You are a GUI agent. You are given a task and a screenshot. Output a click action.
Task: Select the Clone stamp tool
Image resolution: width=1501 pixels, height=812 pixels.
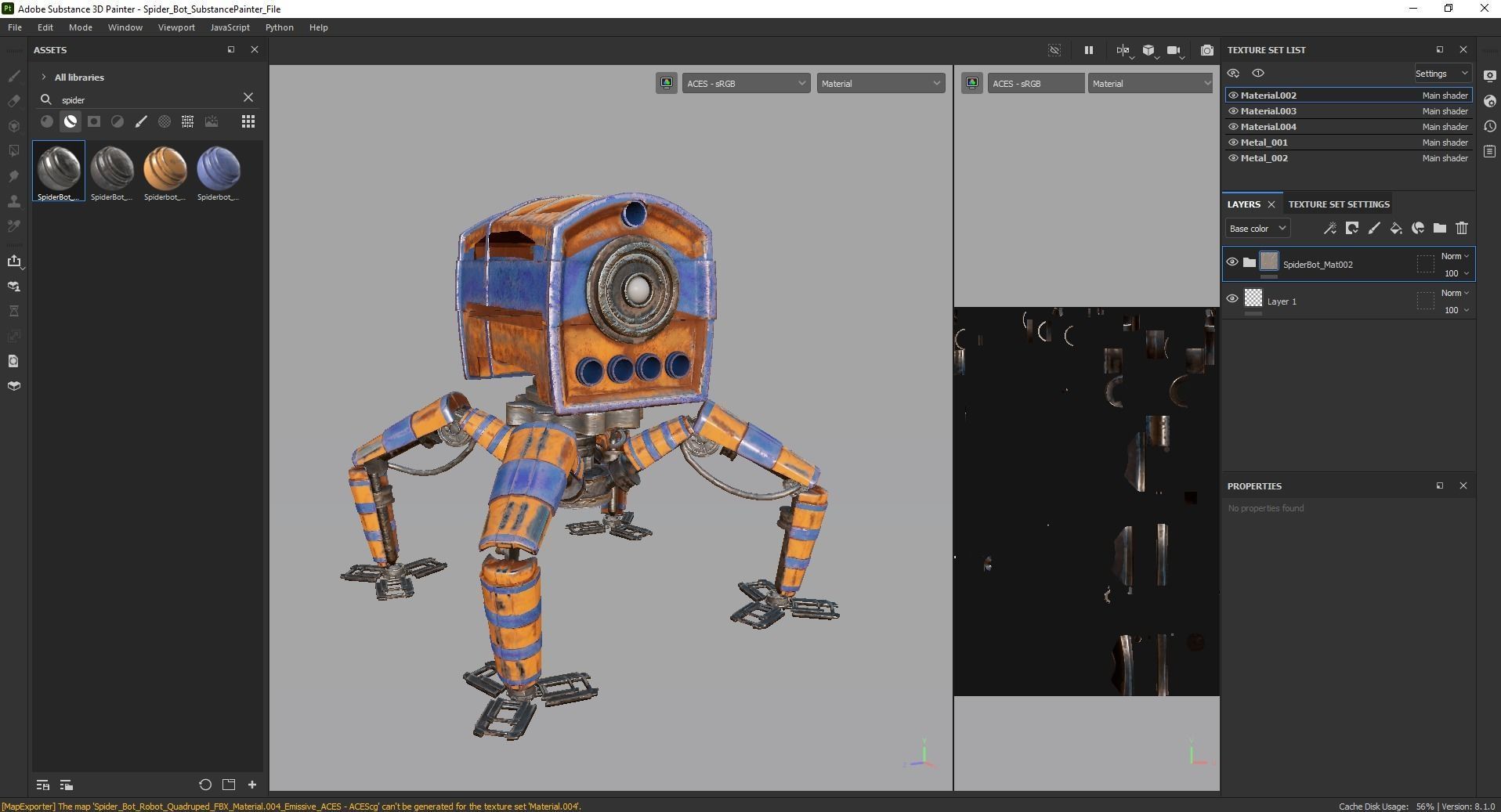[x=13, y=201]
